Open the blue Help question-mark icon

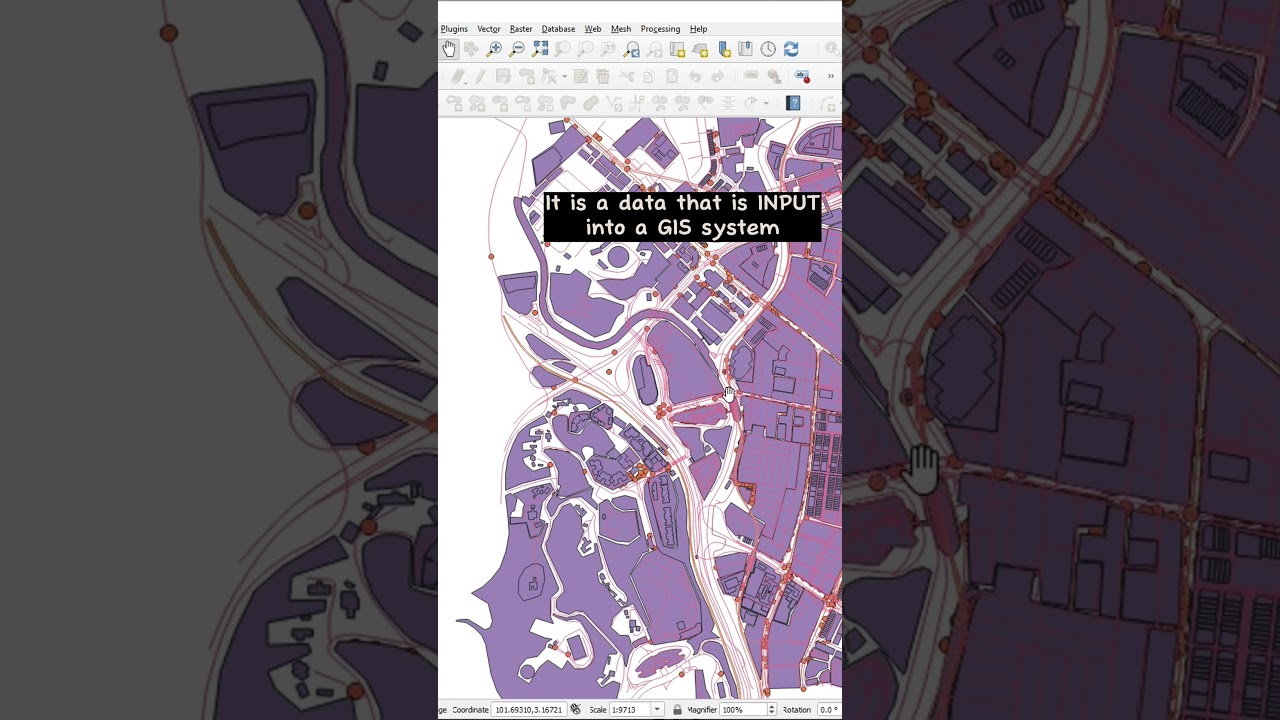793,103
